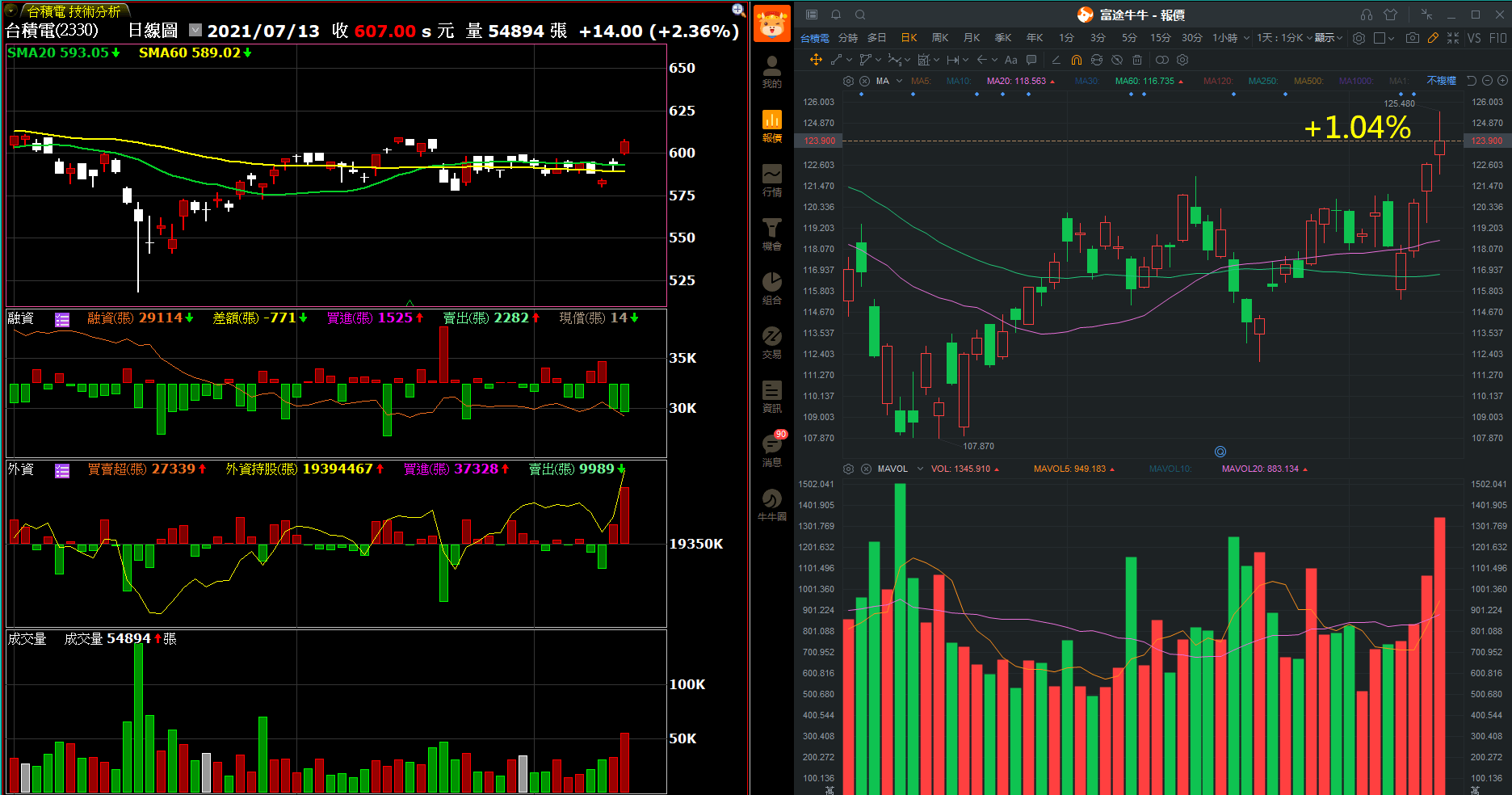The width and height of the screenshot is (1512, 795).
Task: Open 資訊 news section in sidebar
Action: pos(771,397)
